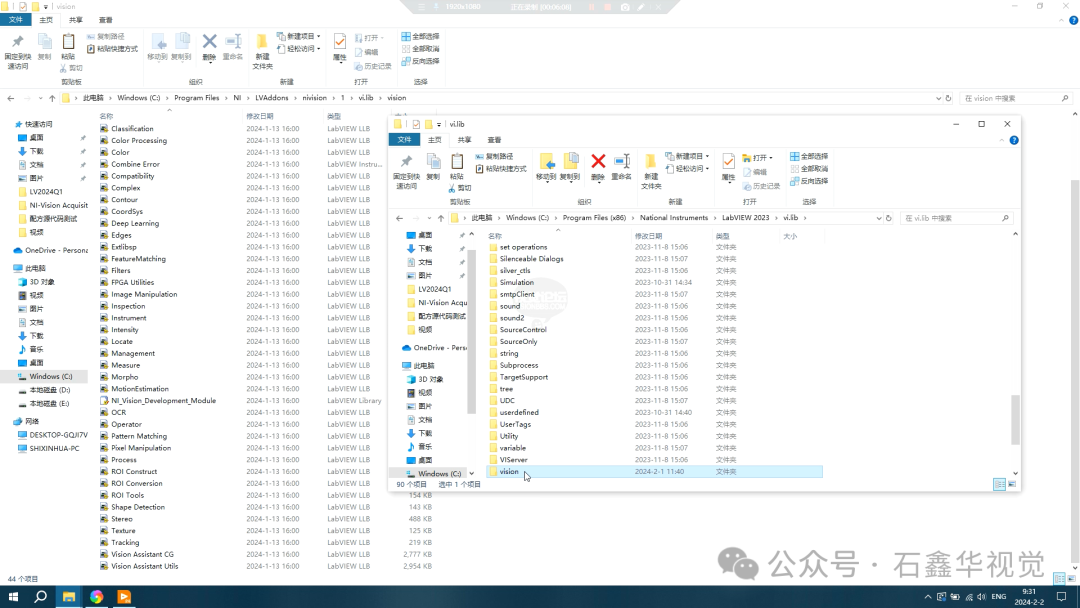Click the vision window search box
The height and width of the screenshot is (608, 1080).
1016,98
